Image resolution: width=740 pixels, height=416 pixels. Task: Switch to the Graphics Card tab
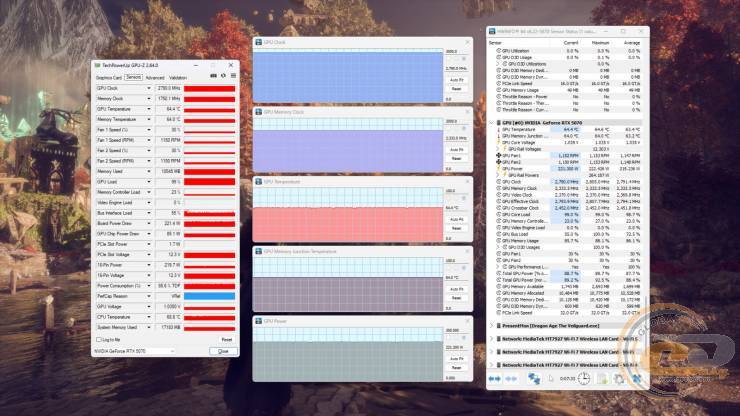(109, 77)
